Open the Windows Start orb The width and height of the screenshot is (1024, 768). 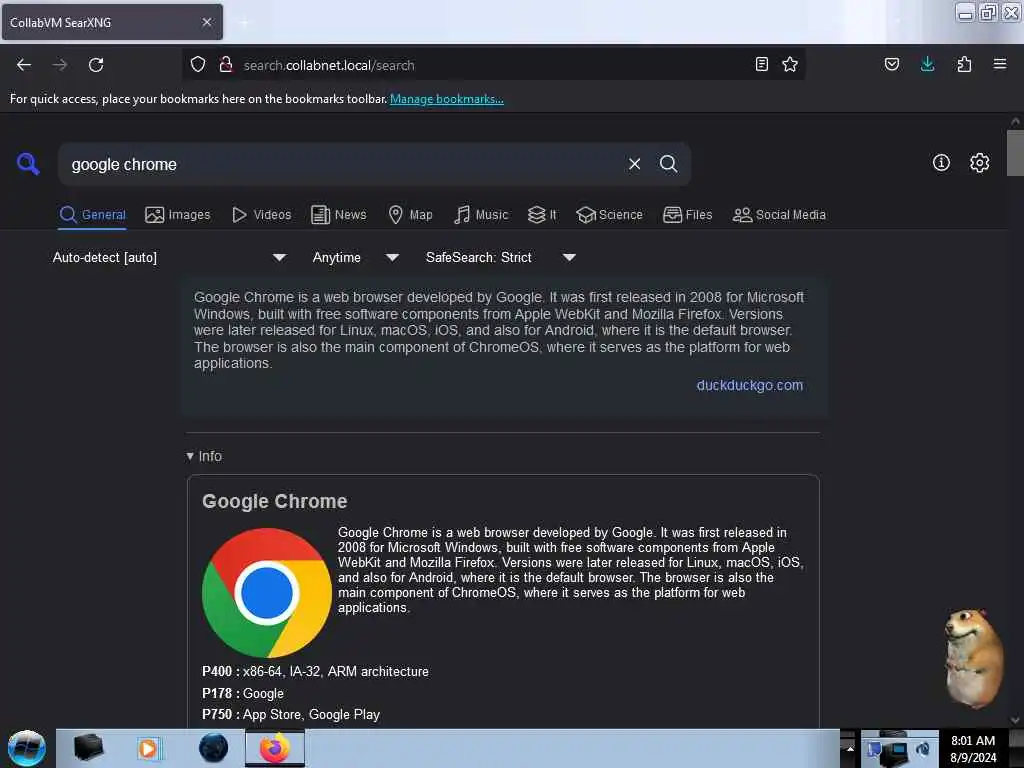[27, 748]
